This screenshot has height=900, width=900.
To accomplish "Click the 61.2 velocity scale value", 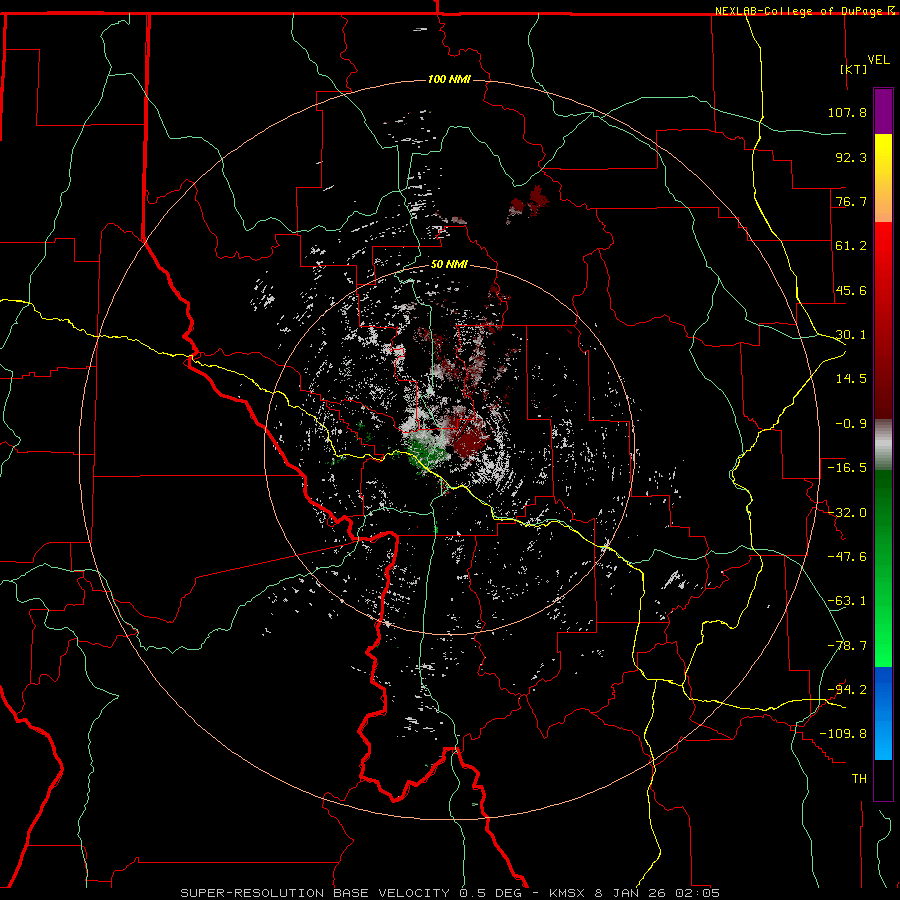I will [x=851, y=246].
